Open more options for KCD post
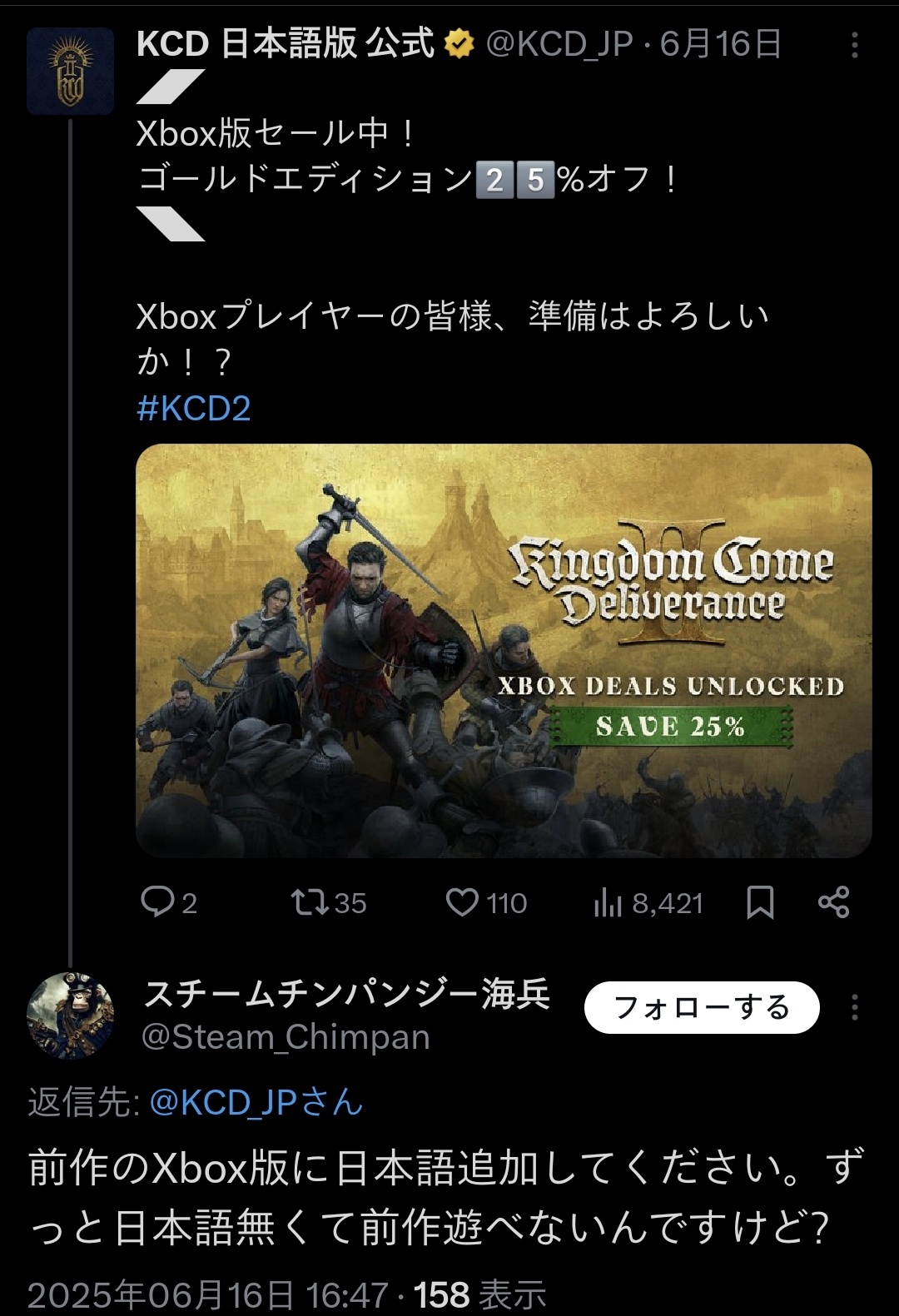The height and width of the screenshot is (1316, 899). pyautogui.click(x=854, y=46)
